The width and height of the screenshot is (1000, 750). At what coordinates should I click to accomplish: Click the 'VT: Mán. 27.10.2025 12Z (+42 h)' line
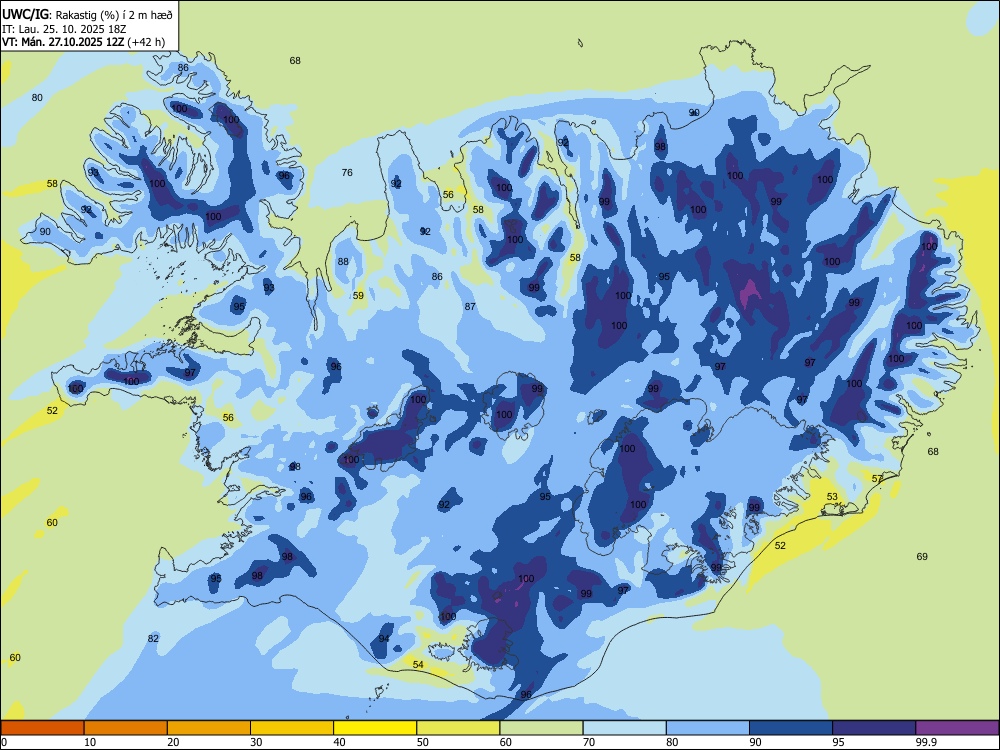[x=83, y=42]
